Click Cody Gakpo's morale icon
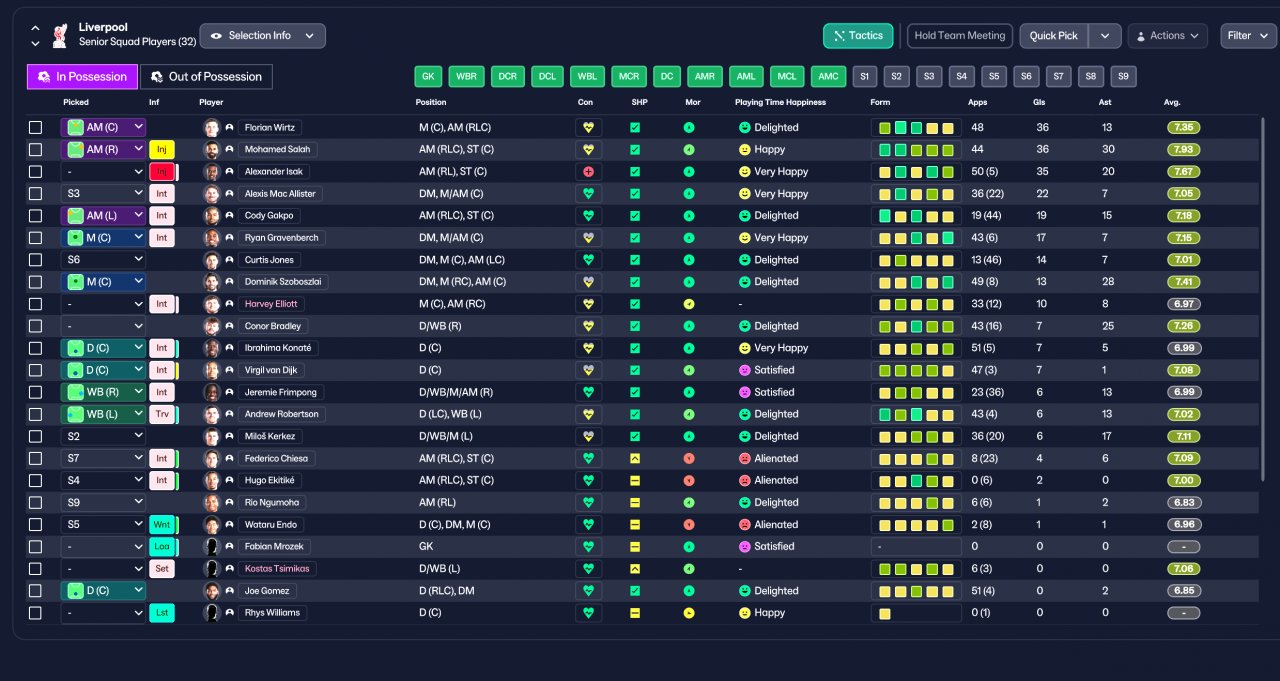Screen dimensions: 1280x681 click(689, 216)
